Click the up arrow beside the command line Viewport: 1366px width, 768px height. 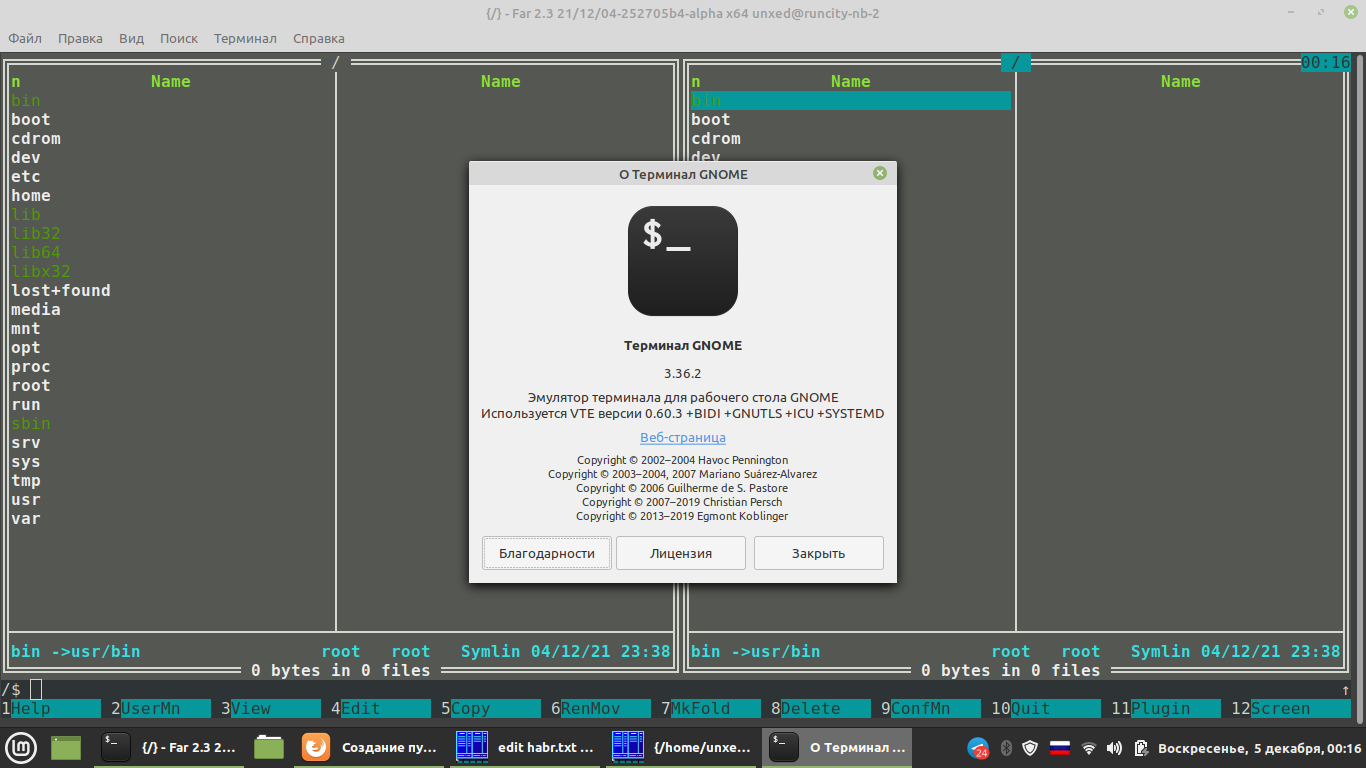1346,689
